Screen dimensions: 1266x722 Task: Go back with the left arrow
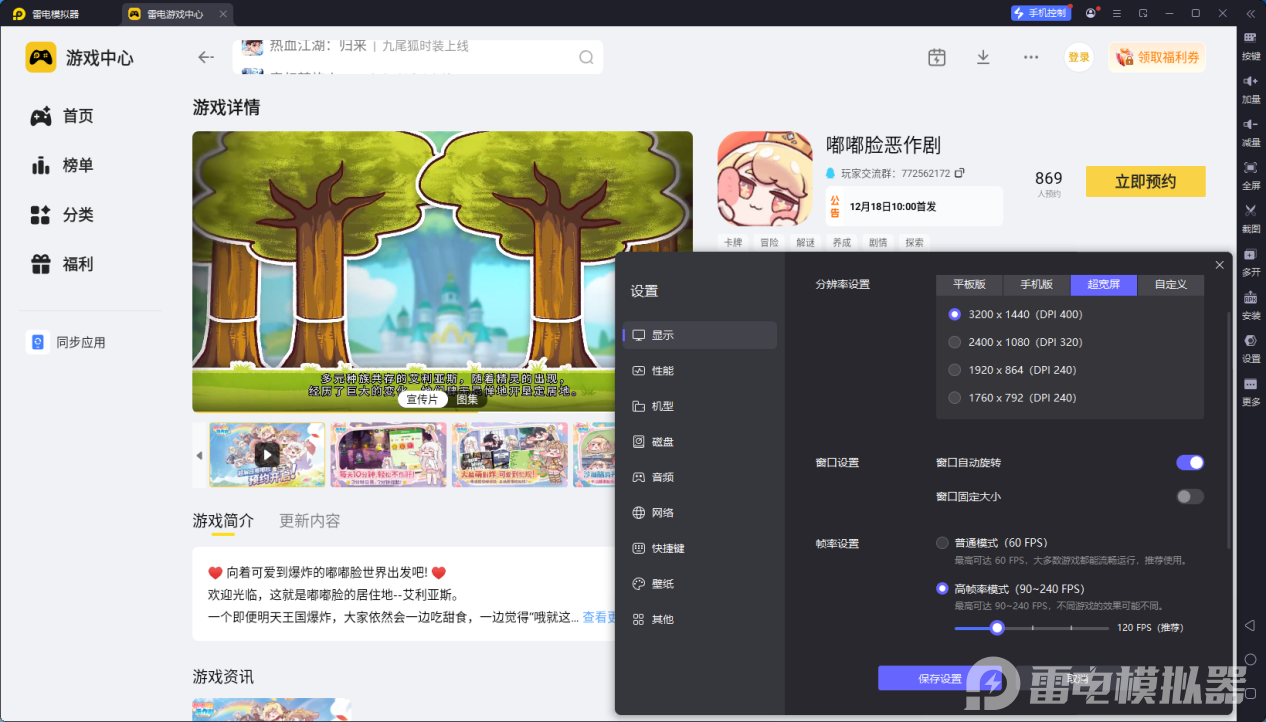pyautogui.click(x=206, y=57)
